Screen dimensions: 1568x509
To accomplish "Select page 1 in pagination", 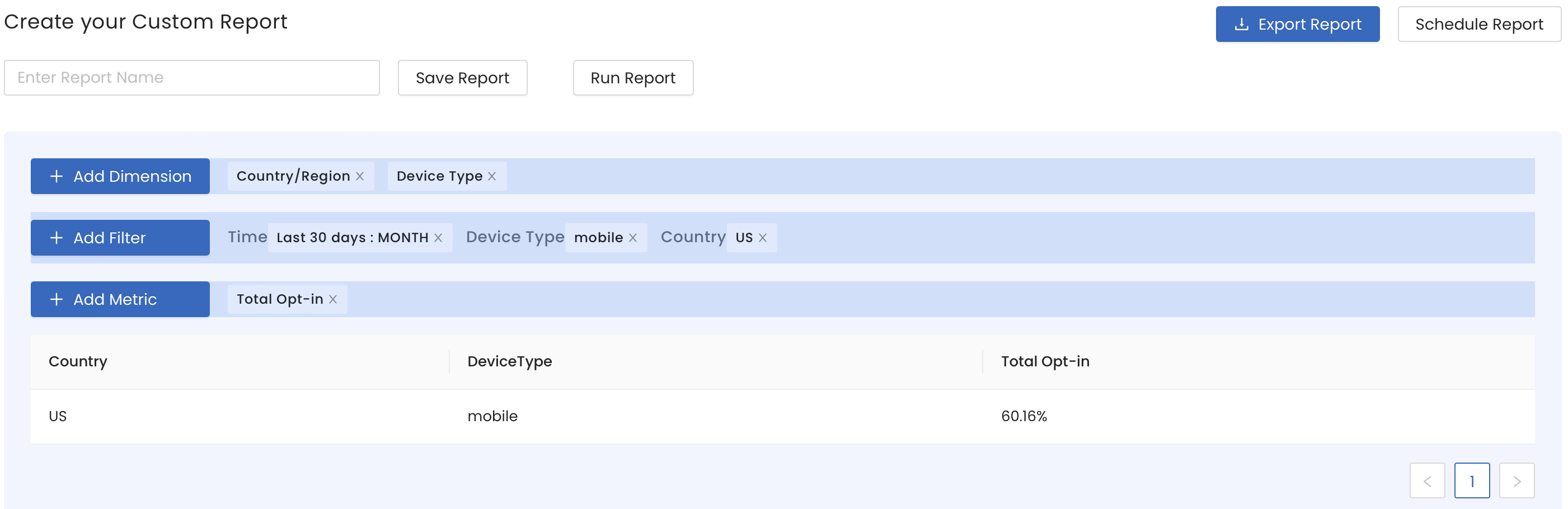I will point(1472,481).
